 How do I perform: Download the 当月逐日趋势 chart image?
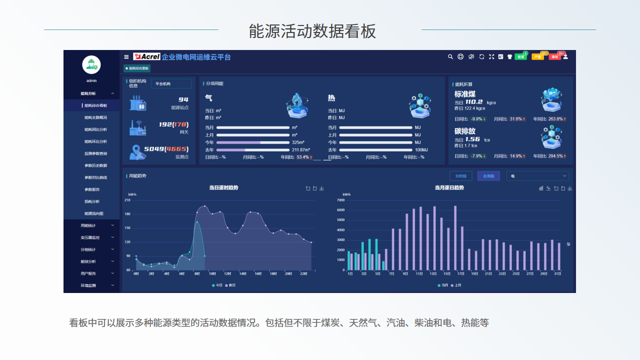click(x=570, y=188)
